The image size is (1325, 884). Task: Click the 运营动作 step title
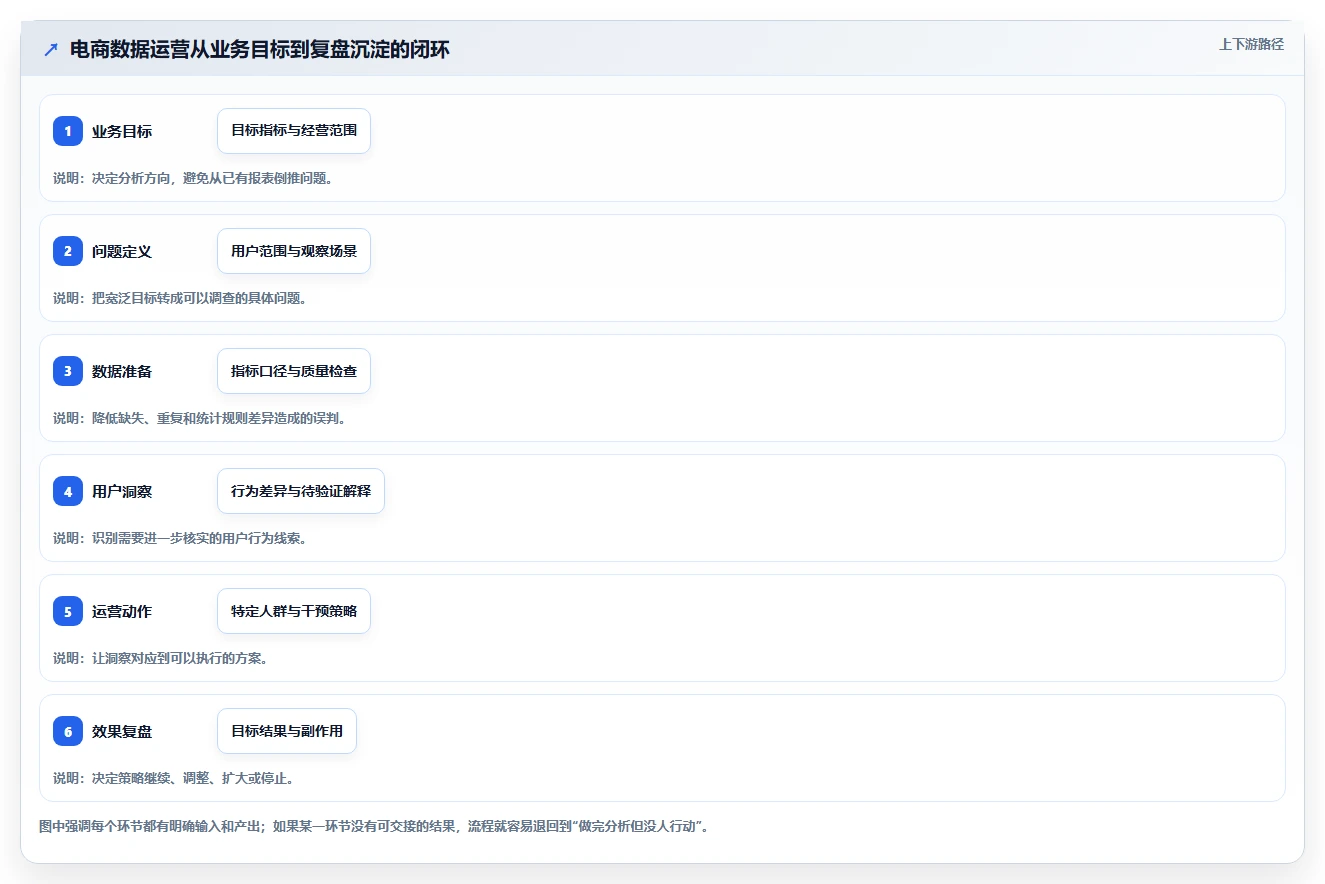point(122,611)
